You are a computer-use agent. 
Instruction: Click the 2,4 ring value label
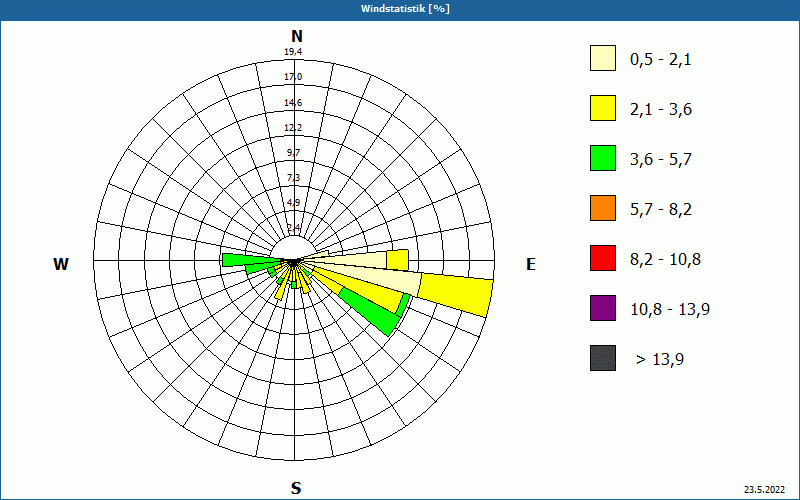coord(293,227)
